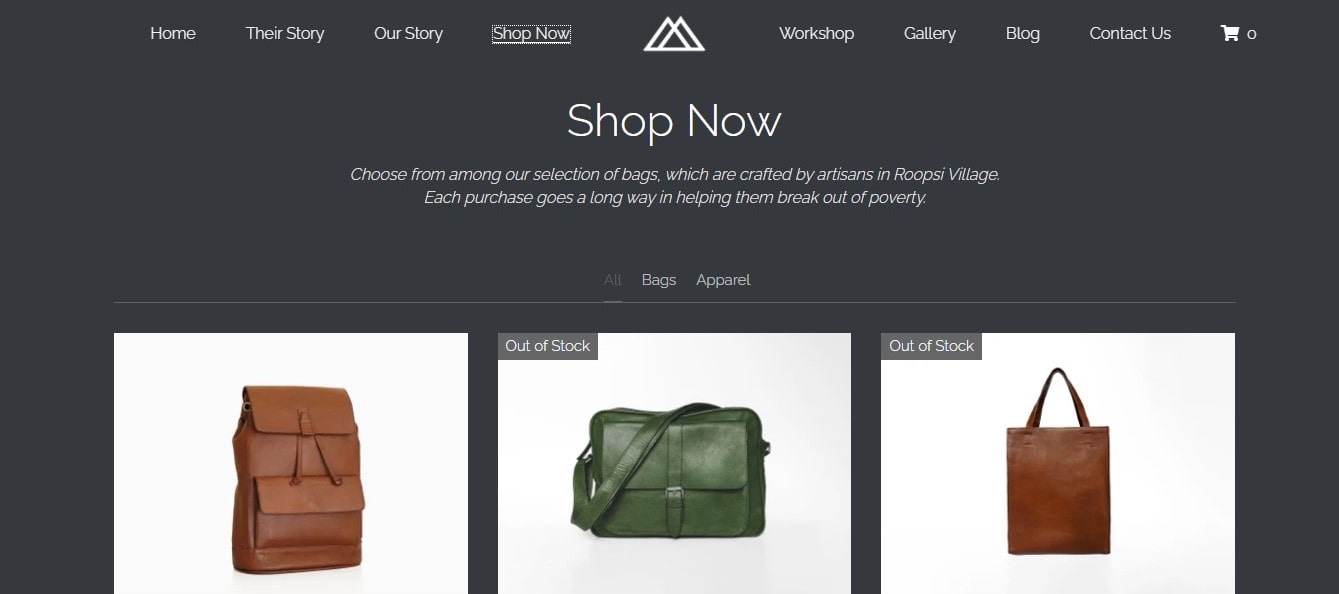
Task: Navigate to the Workshop page
Action: coord(816,33)
